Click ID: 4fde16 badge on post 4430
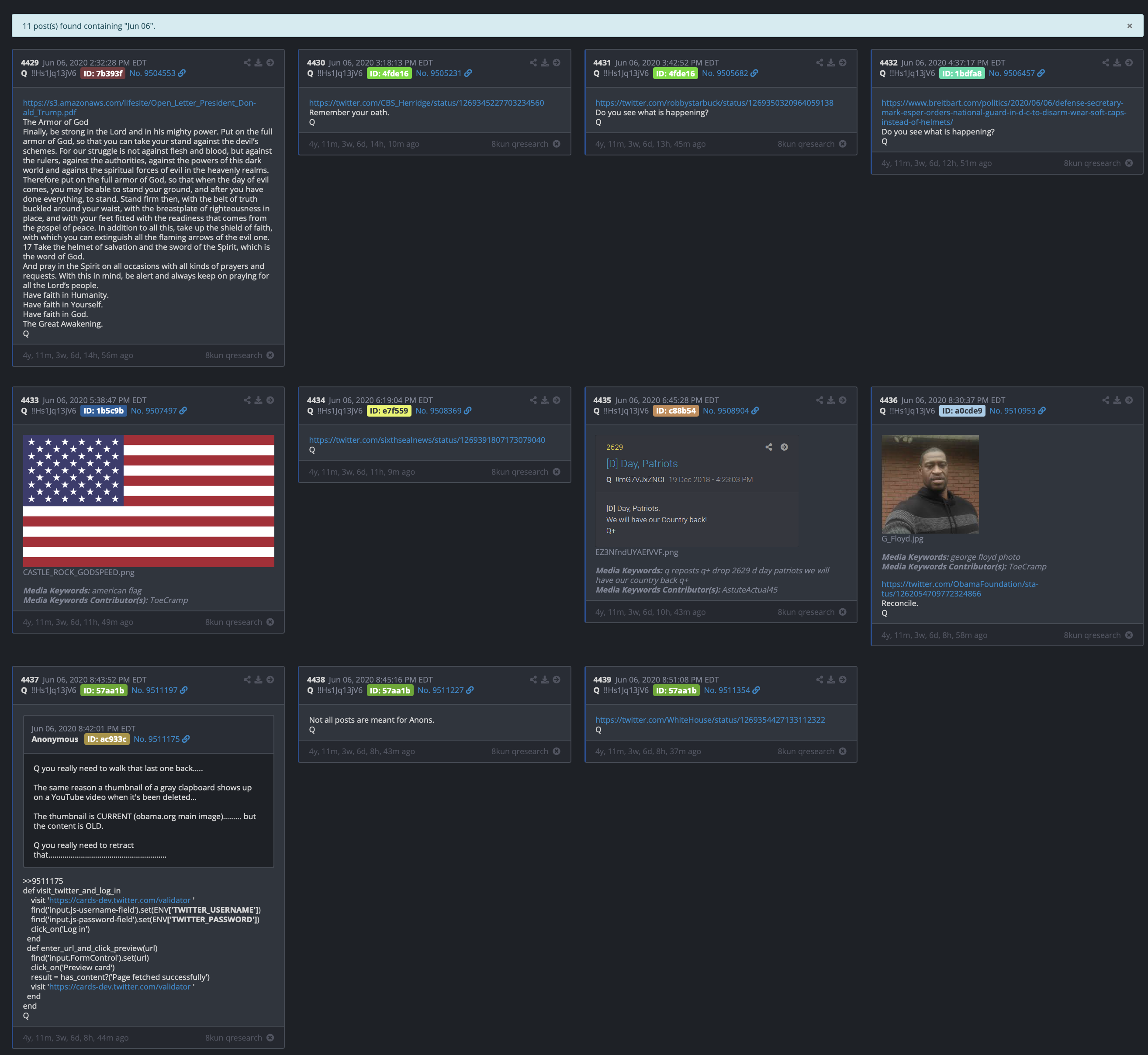 coord(389,73)
